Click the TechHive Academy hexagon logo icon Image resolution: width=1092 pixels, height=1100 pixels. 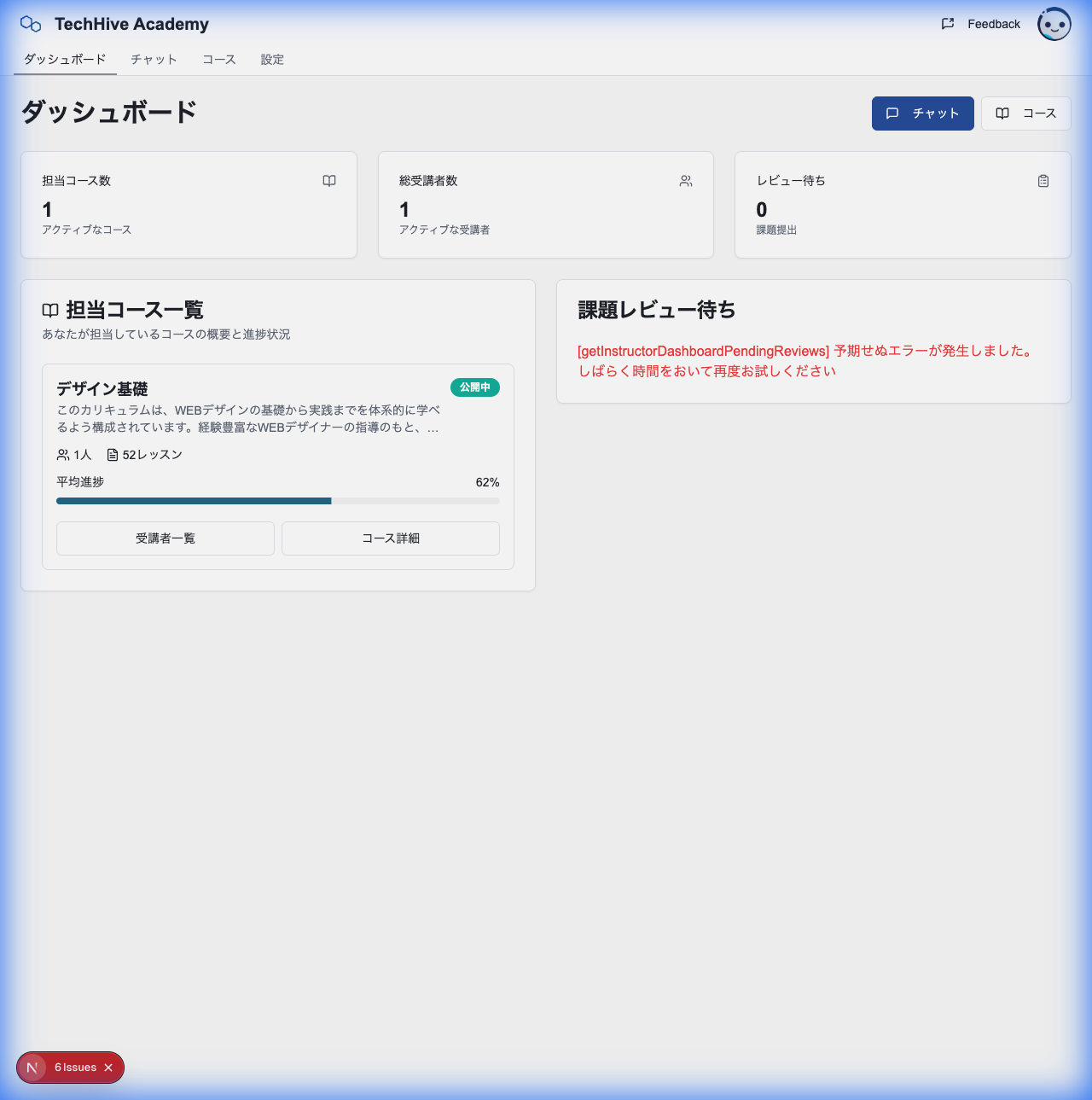pyautogui.click(x=31, y=24)
